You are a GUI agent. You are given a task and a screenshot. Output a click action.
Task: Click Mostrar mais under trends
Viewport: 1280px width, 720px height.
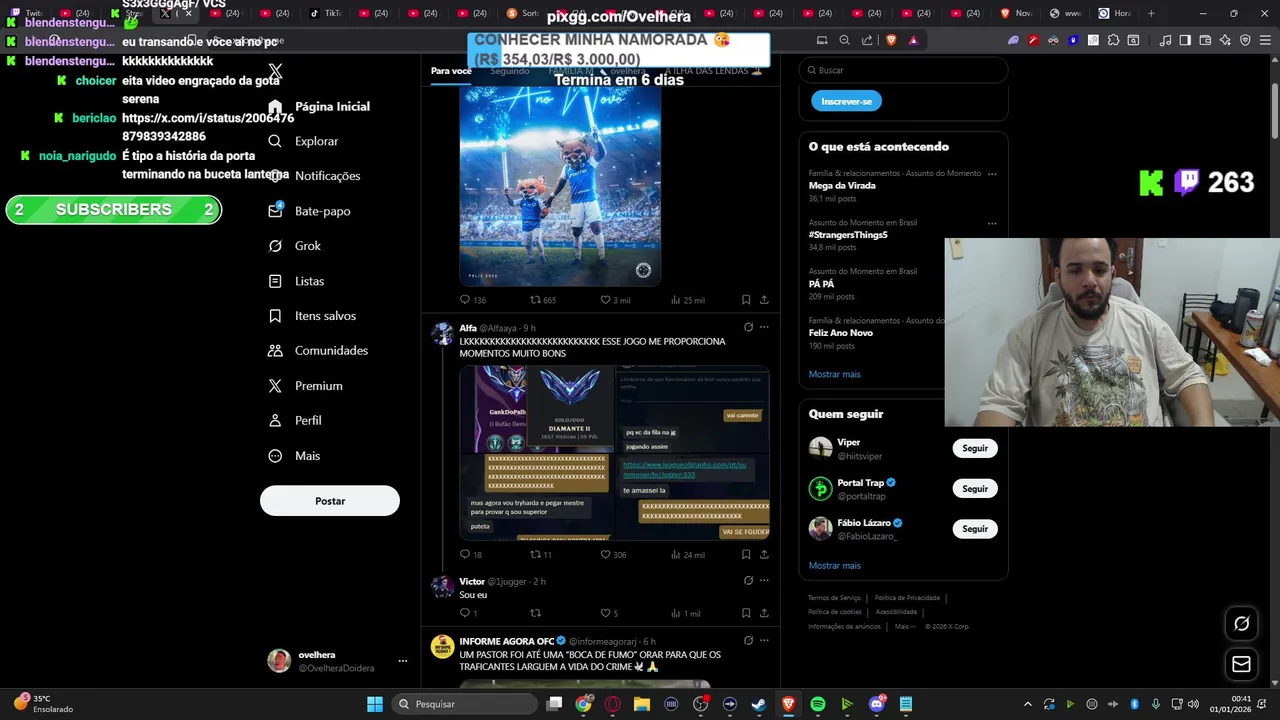(x=835, y=374)
